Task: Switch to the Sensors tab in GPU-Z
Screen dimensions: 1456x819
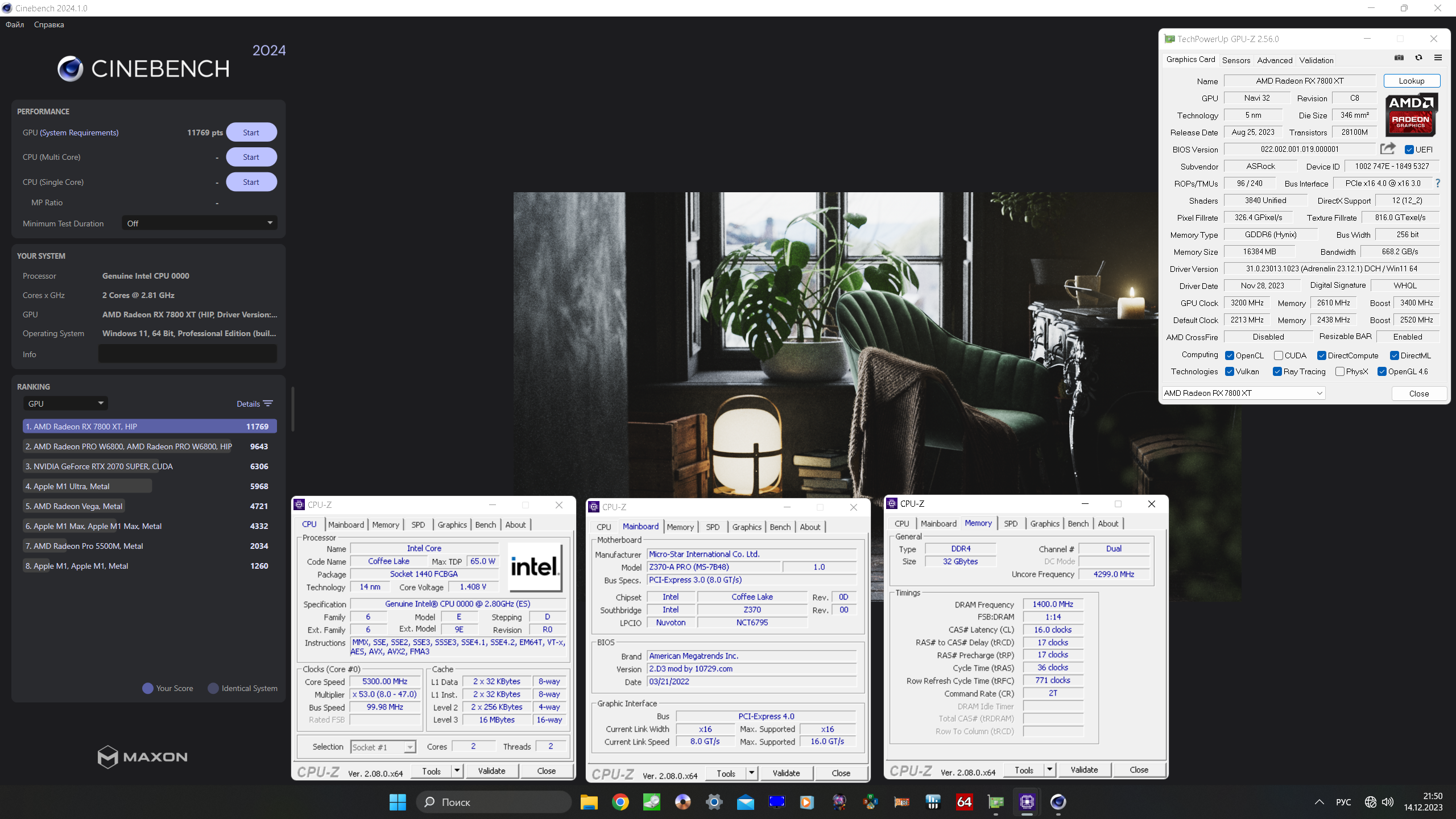Action: click(1236, 60)
